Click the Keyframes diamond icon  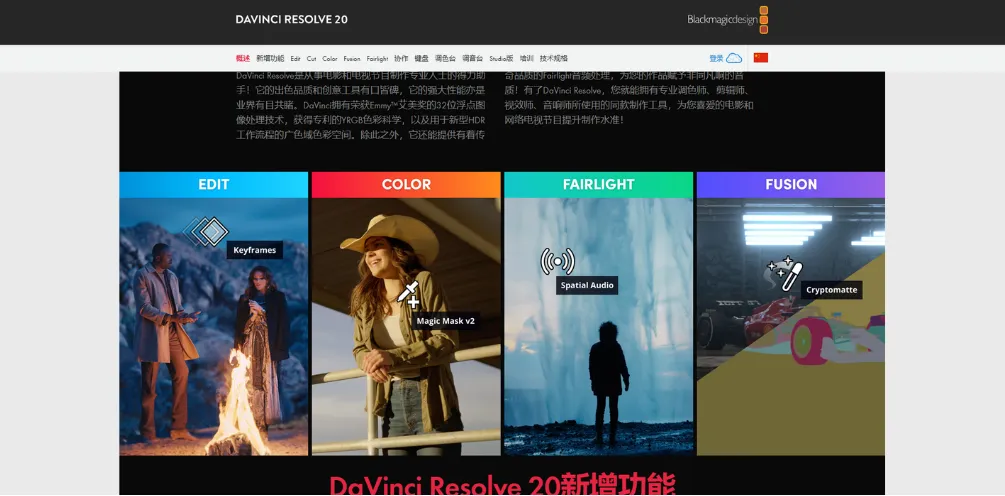point(206,231)
